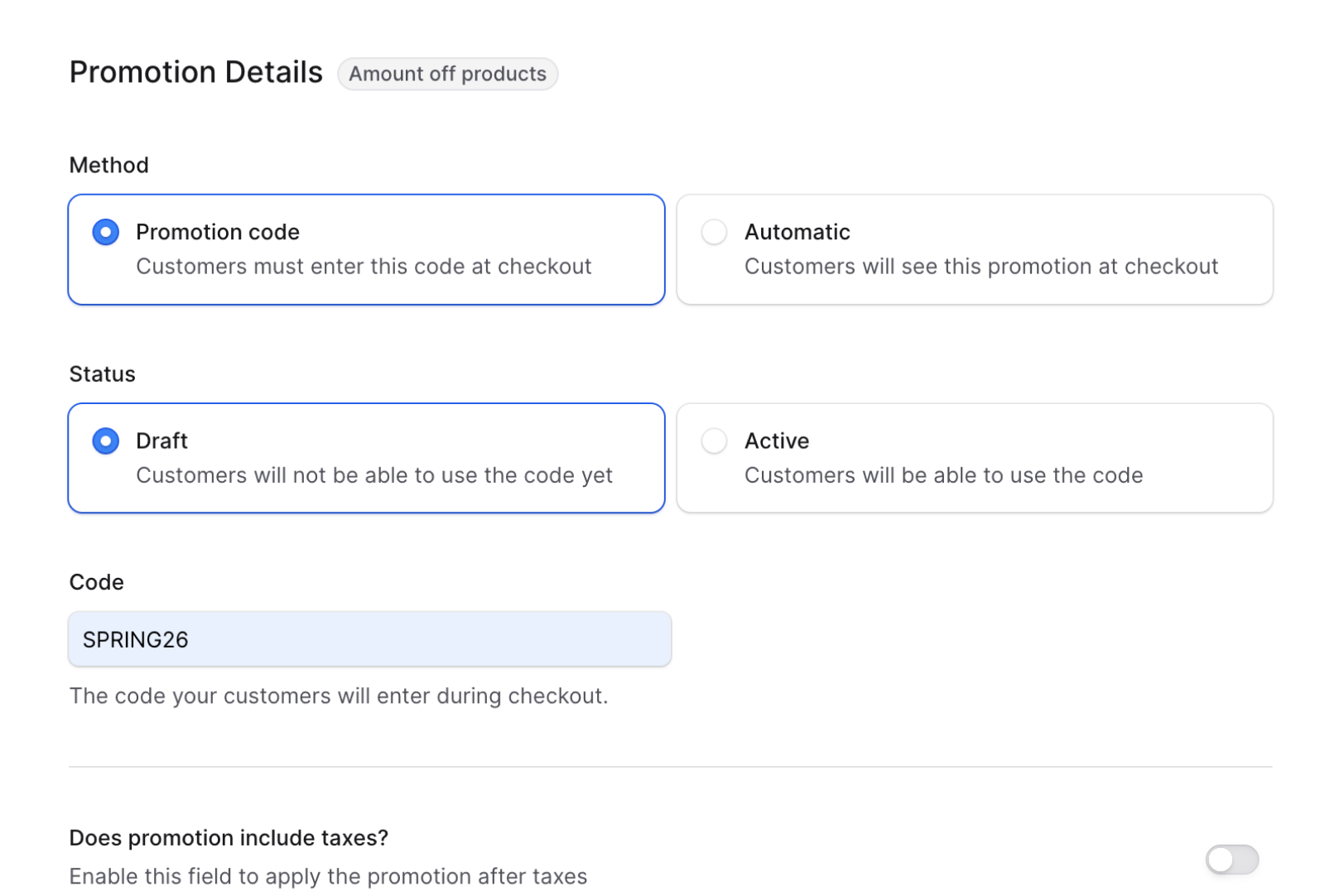Select the Promotion code radio button
The height and width of the screenshot is (896, 1325).
click(x=105, y=233)
